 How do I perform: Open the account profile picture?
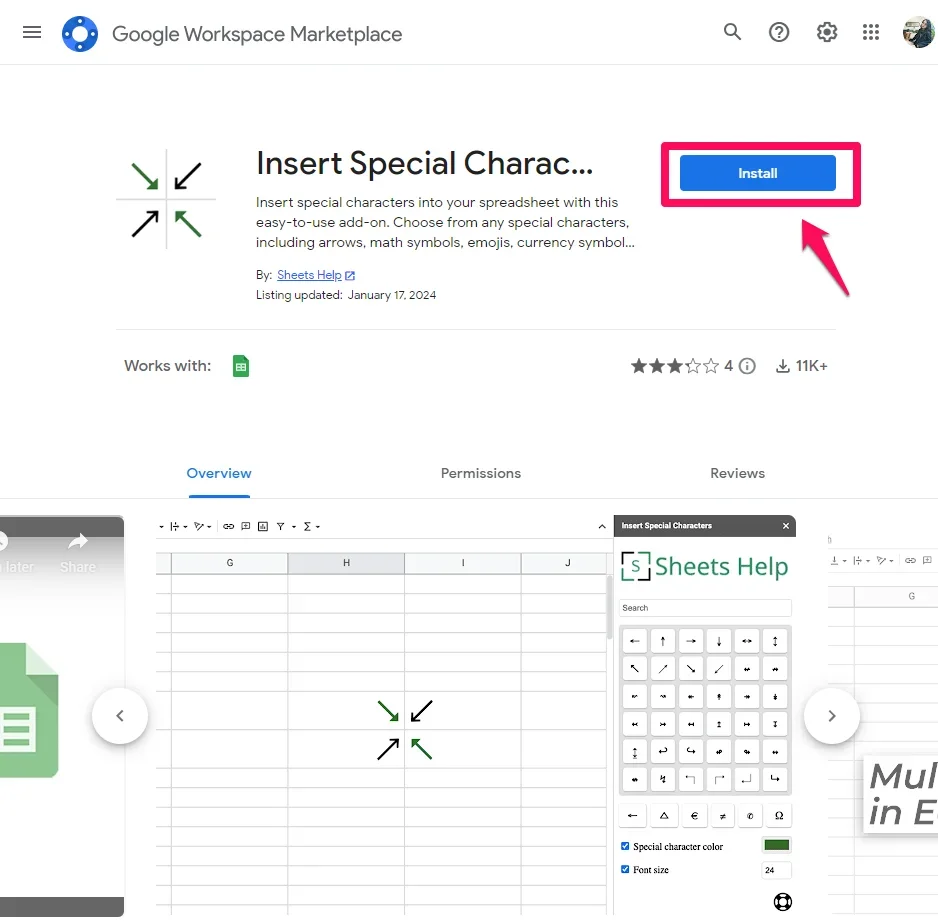[918, 32]
